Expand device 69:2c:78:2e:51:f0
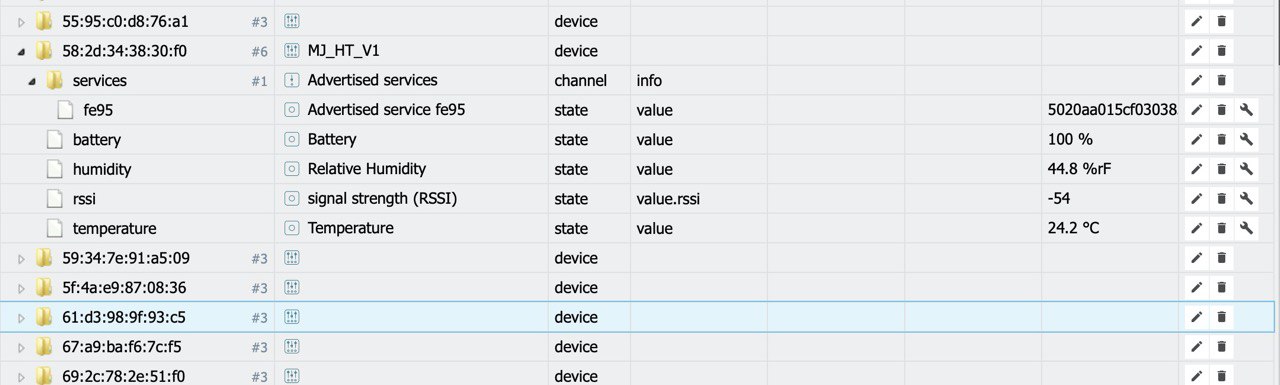The image size is (1280, 385). coord(22,377)
